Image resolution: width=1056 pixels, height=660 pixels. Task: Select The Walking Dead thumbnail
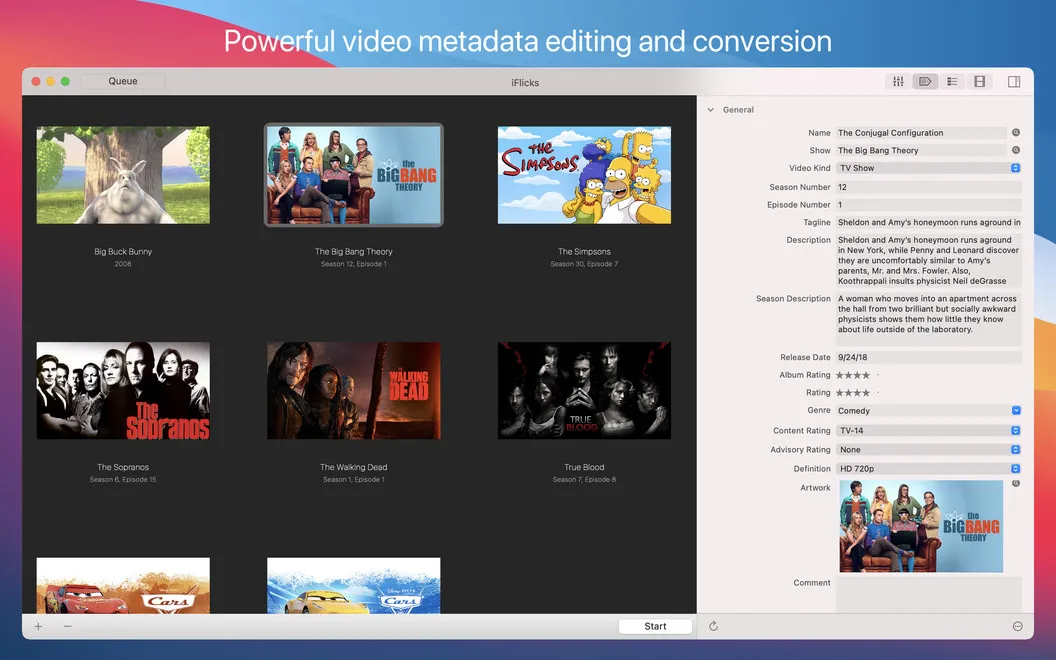point(354,391)
